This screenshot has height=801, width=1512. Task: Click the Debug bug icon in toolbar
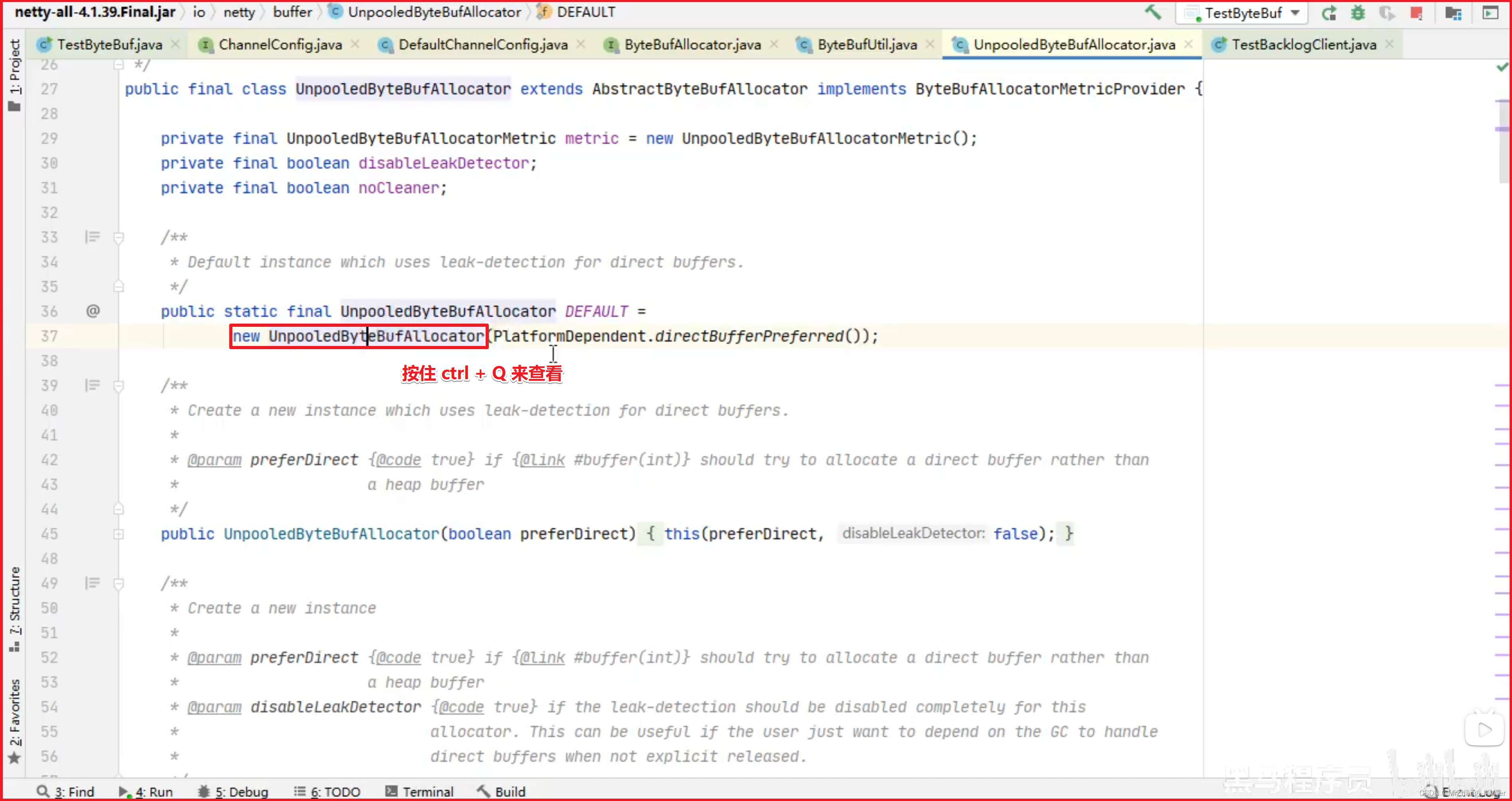[1358, 12]
